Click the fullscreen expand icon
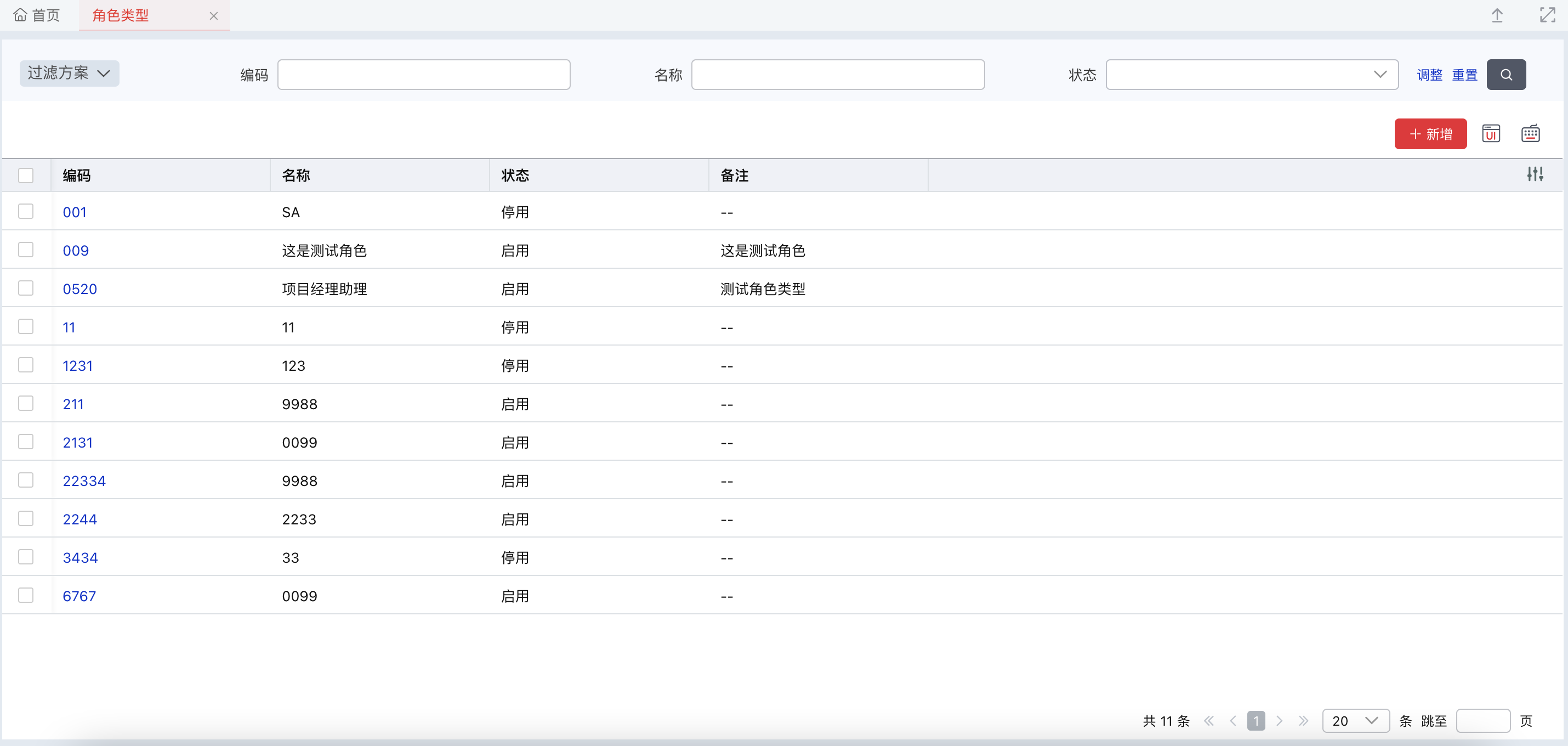1568x746 pixels. coord(1547,15)
